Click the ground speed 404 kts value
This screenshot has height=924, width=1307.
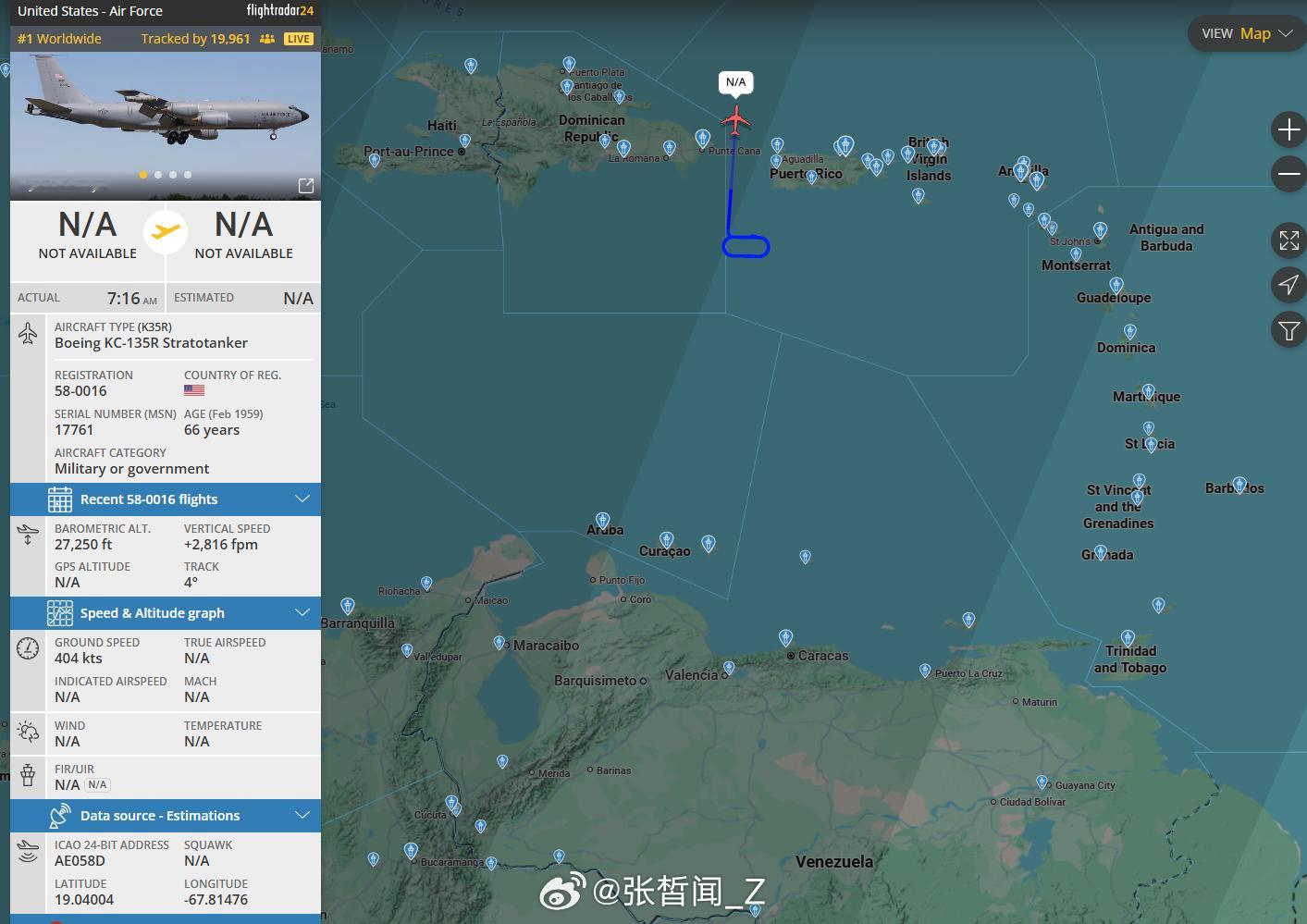click(79, 659)
